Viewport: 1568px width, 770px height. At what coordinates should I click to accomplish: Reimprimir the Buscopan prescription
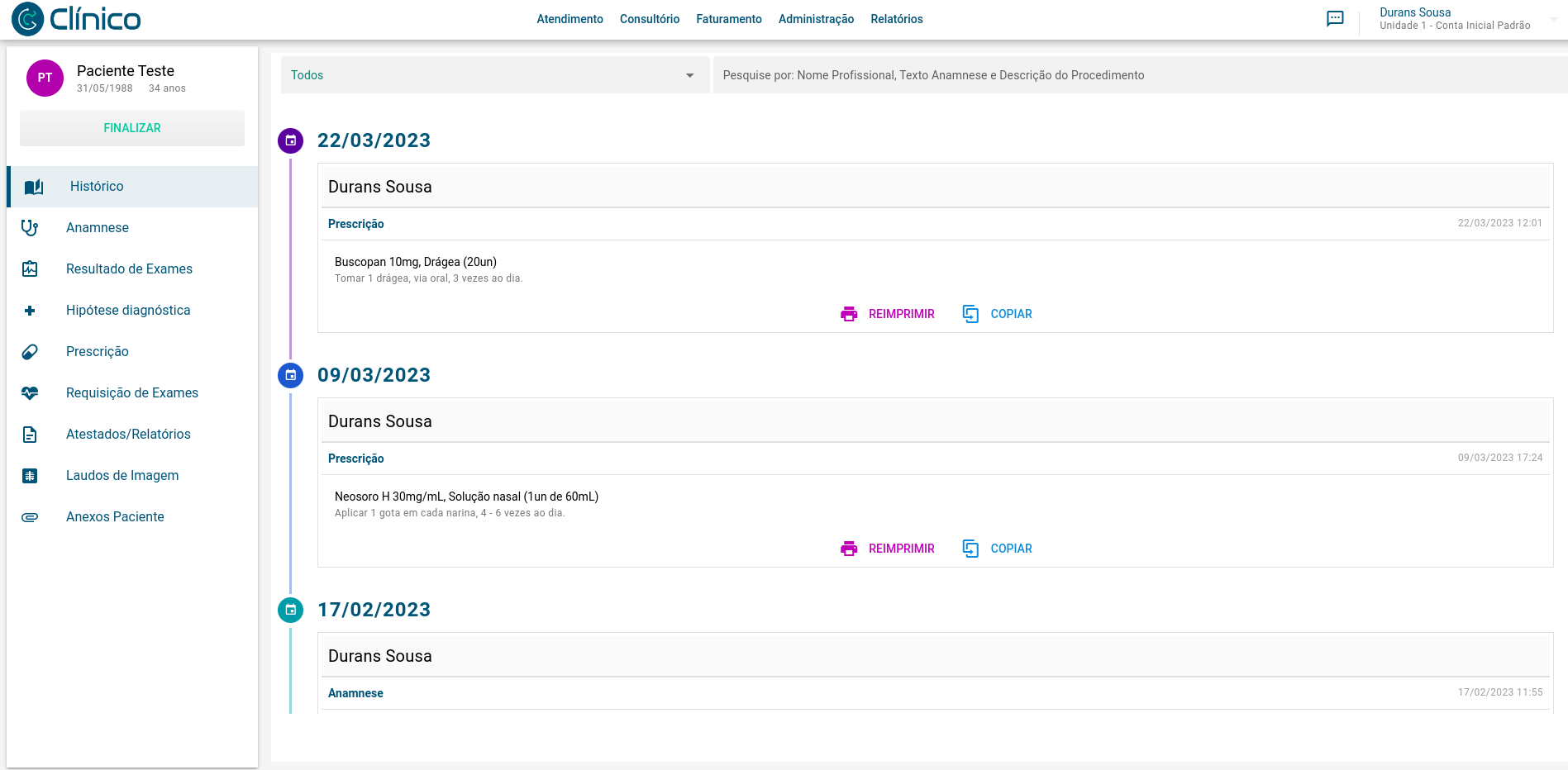(x=888, y=314)
